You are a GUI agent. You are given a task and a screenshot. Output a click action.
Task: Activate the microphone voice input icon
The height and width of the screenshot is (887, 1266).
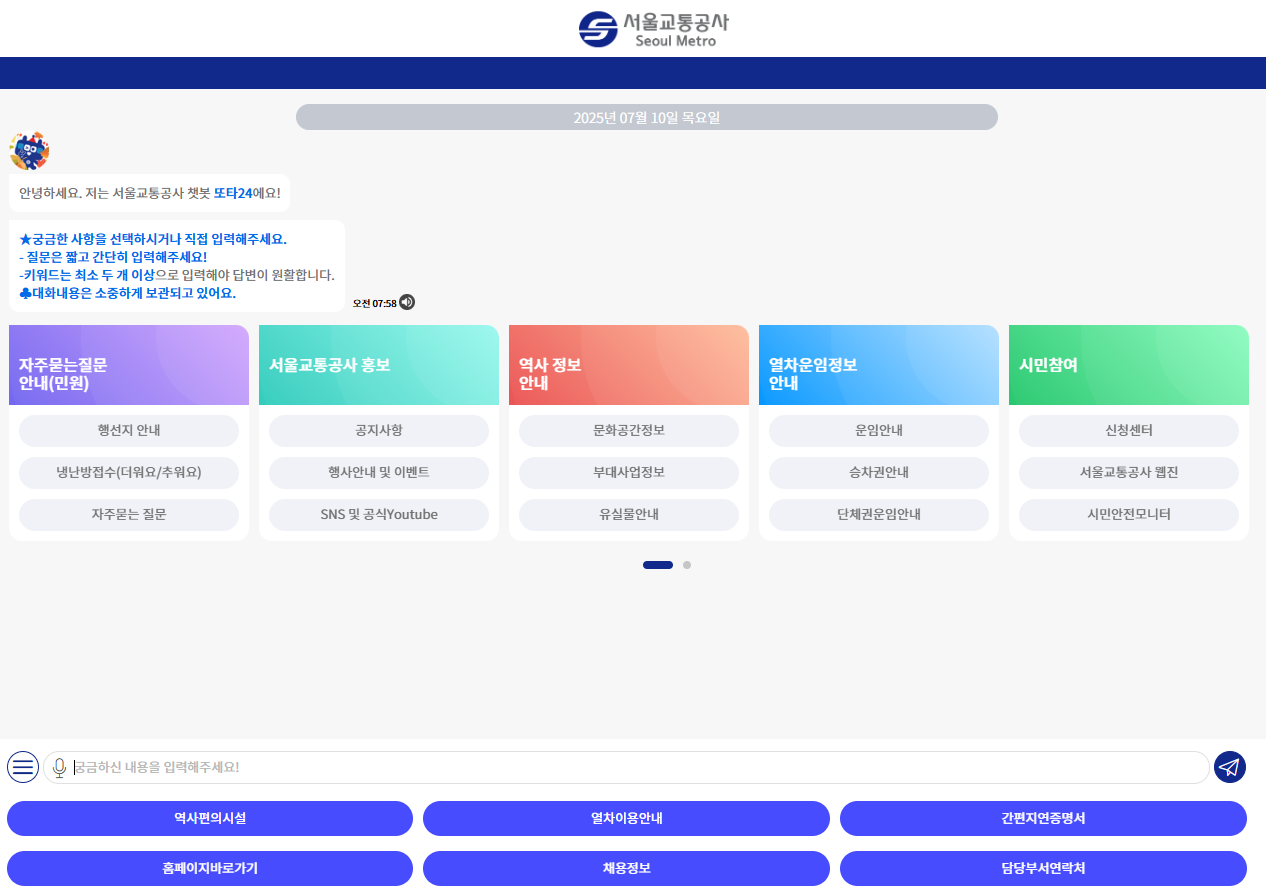click(59, 767)
